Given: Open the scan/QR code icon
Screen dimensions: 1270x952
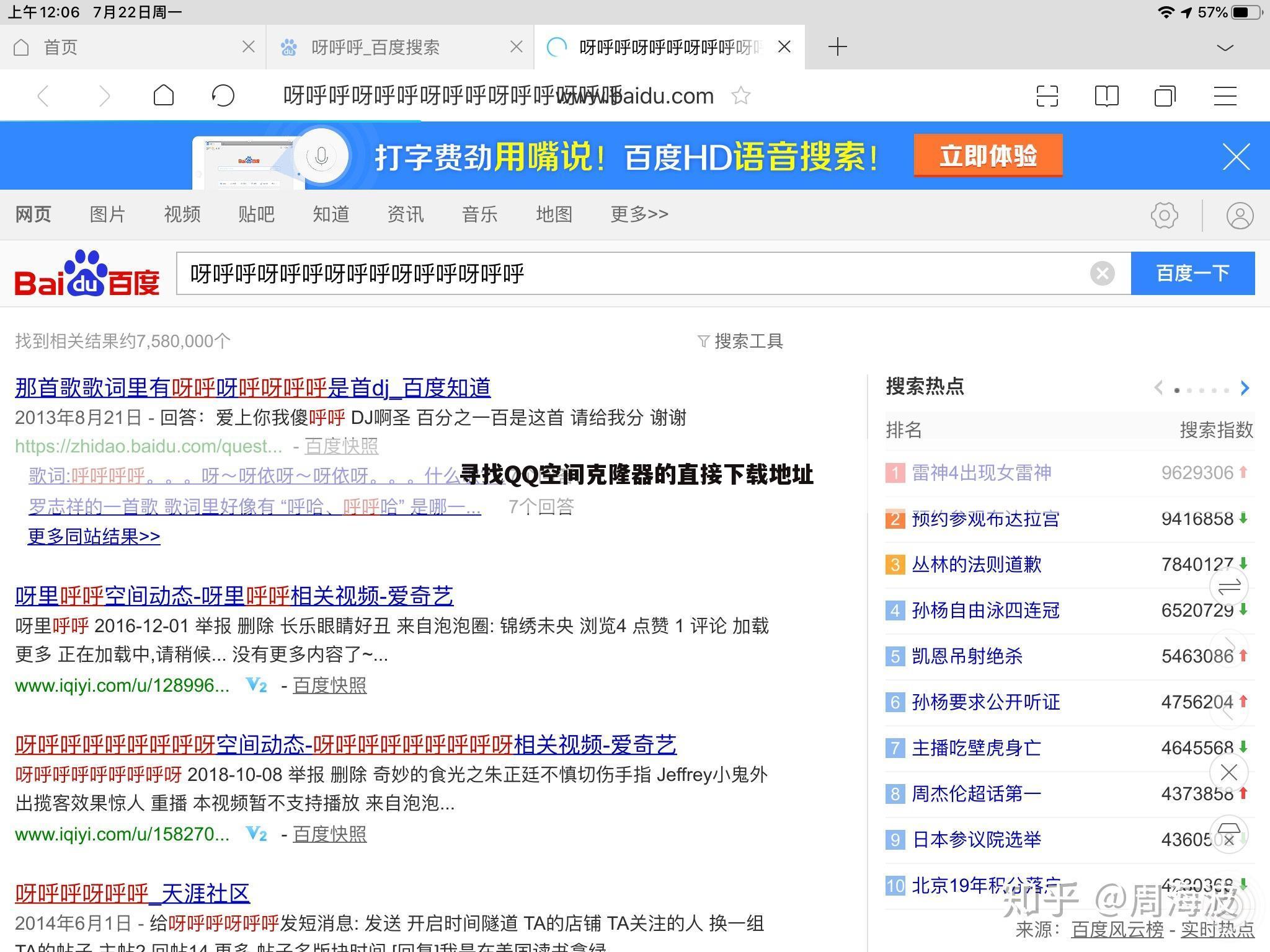Looking at the screenshot, I should point(1047,96).
